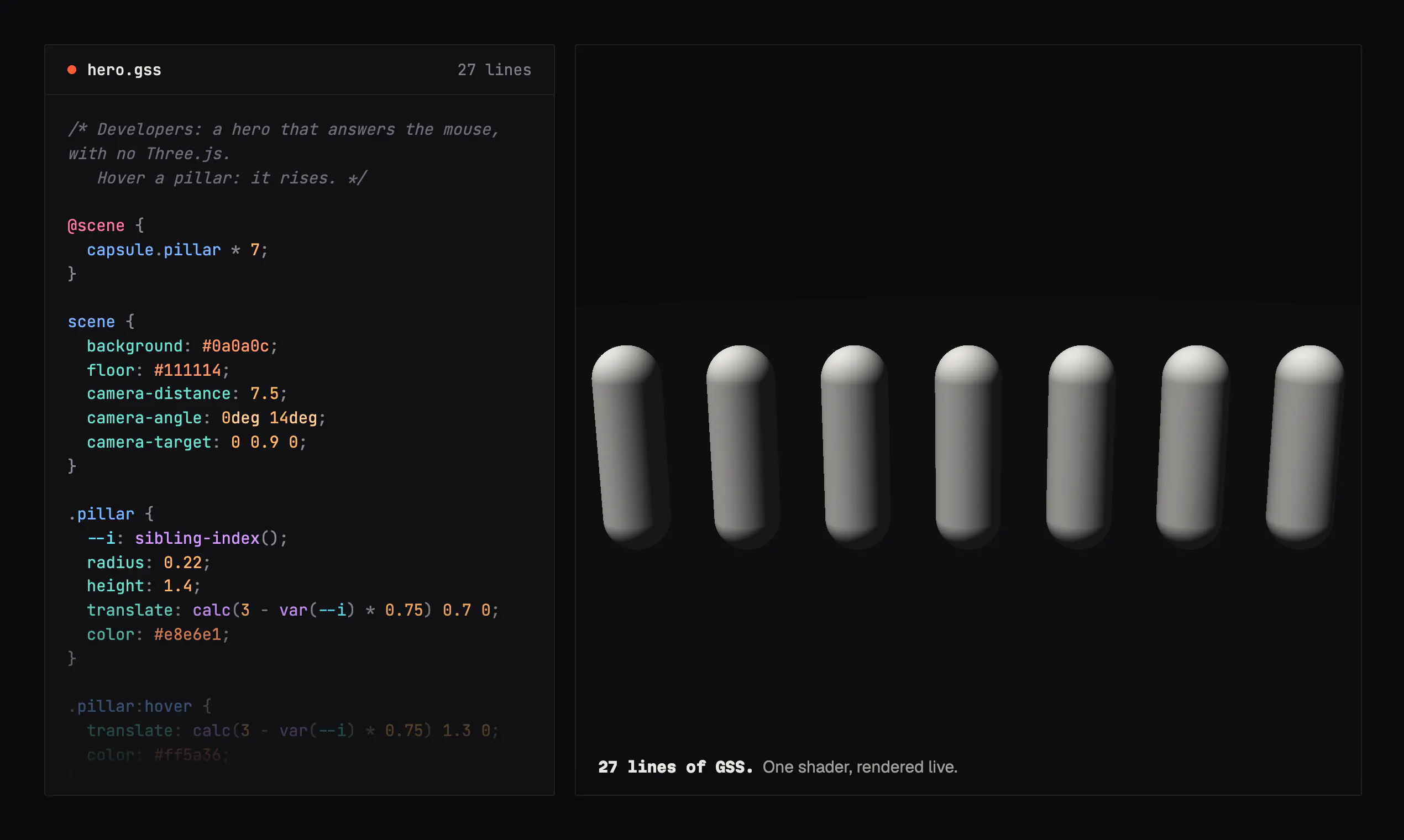Click the faded '#ff5a36' hover color value
Screen dimensions: 1404x840
187,754
